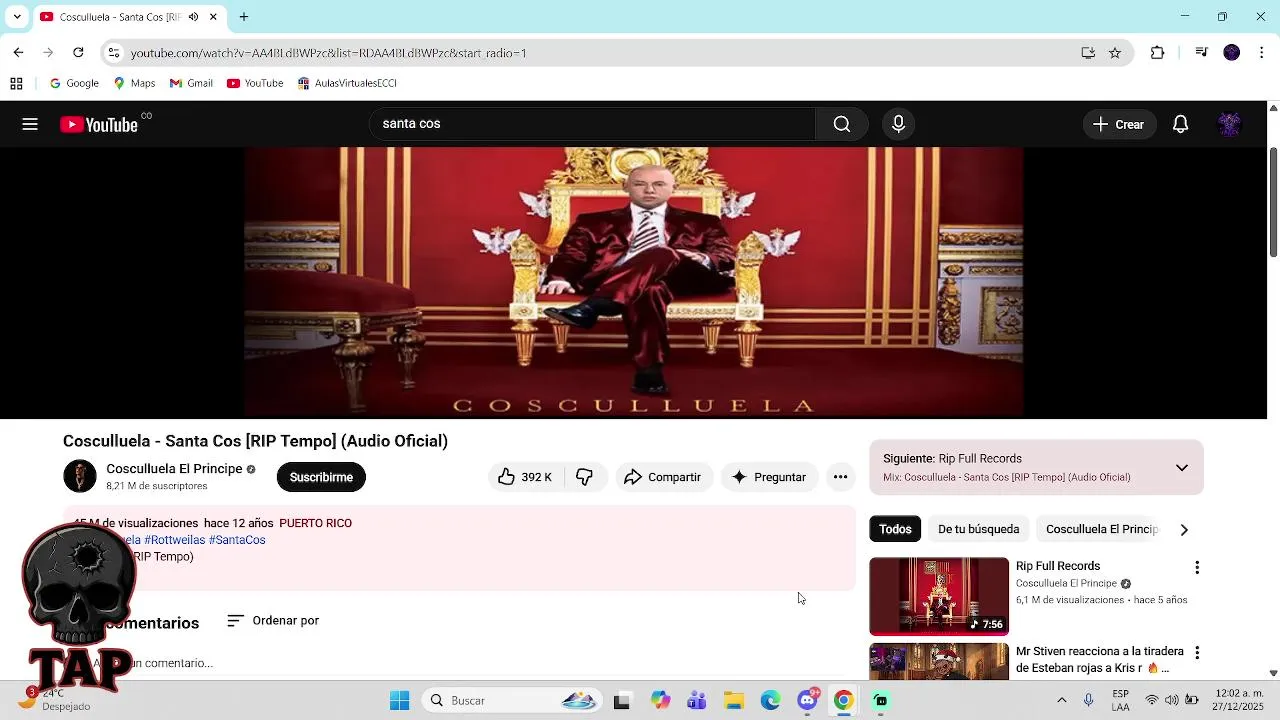Open the Google bookmark

(74, 83)
